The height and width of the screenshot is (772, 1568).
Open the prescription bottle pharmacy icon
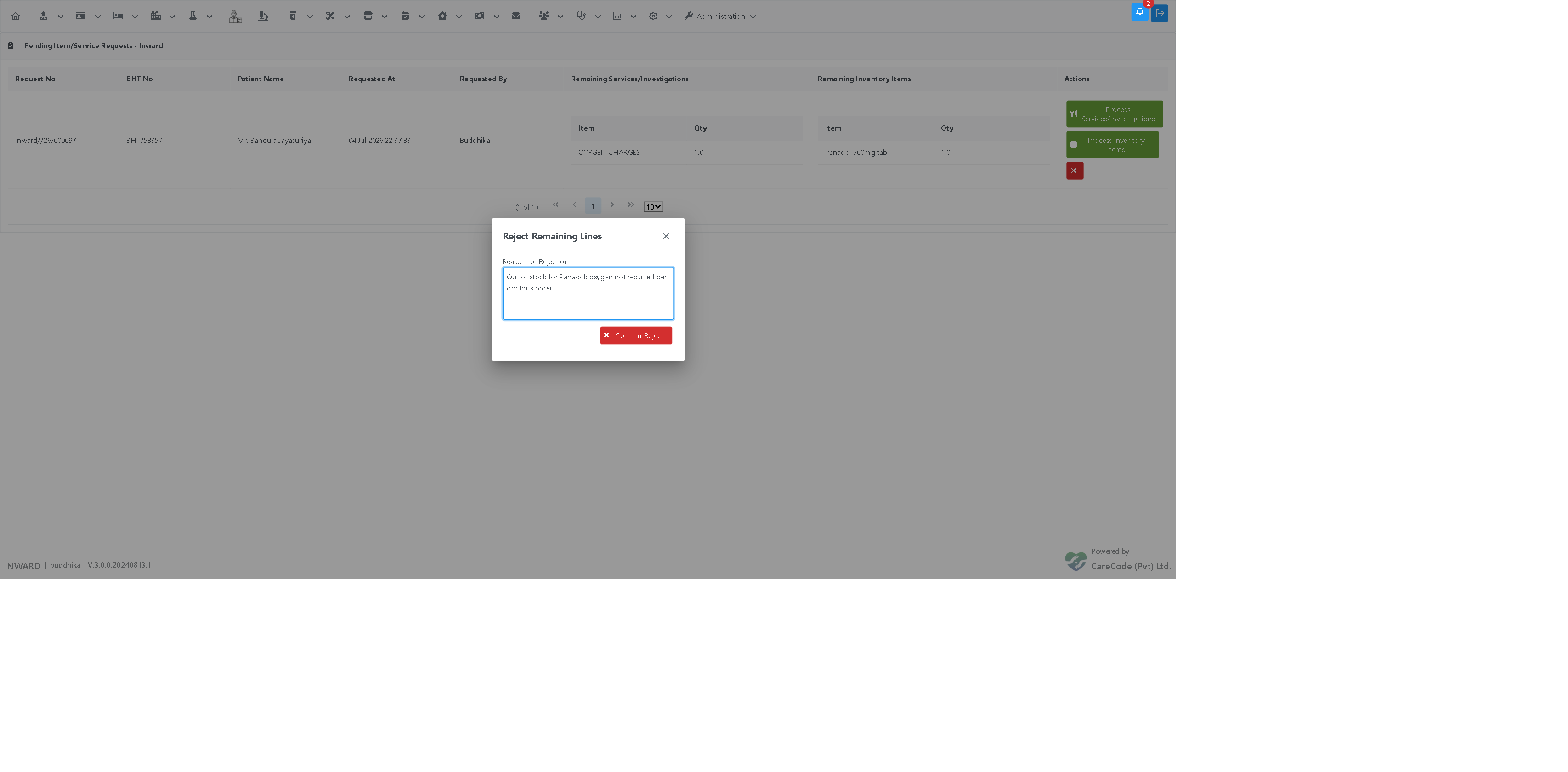(x=293, y=17)
